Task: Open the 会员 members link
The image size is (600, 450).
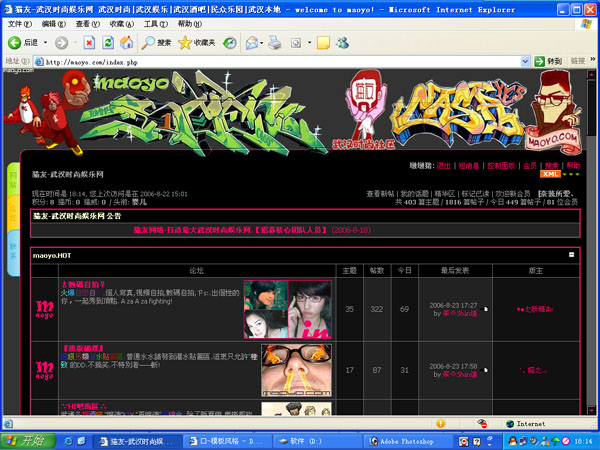Action: [x=530, y=166]
